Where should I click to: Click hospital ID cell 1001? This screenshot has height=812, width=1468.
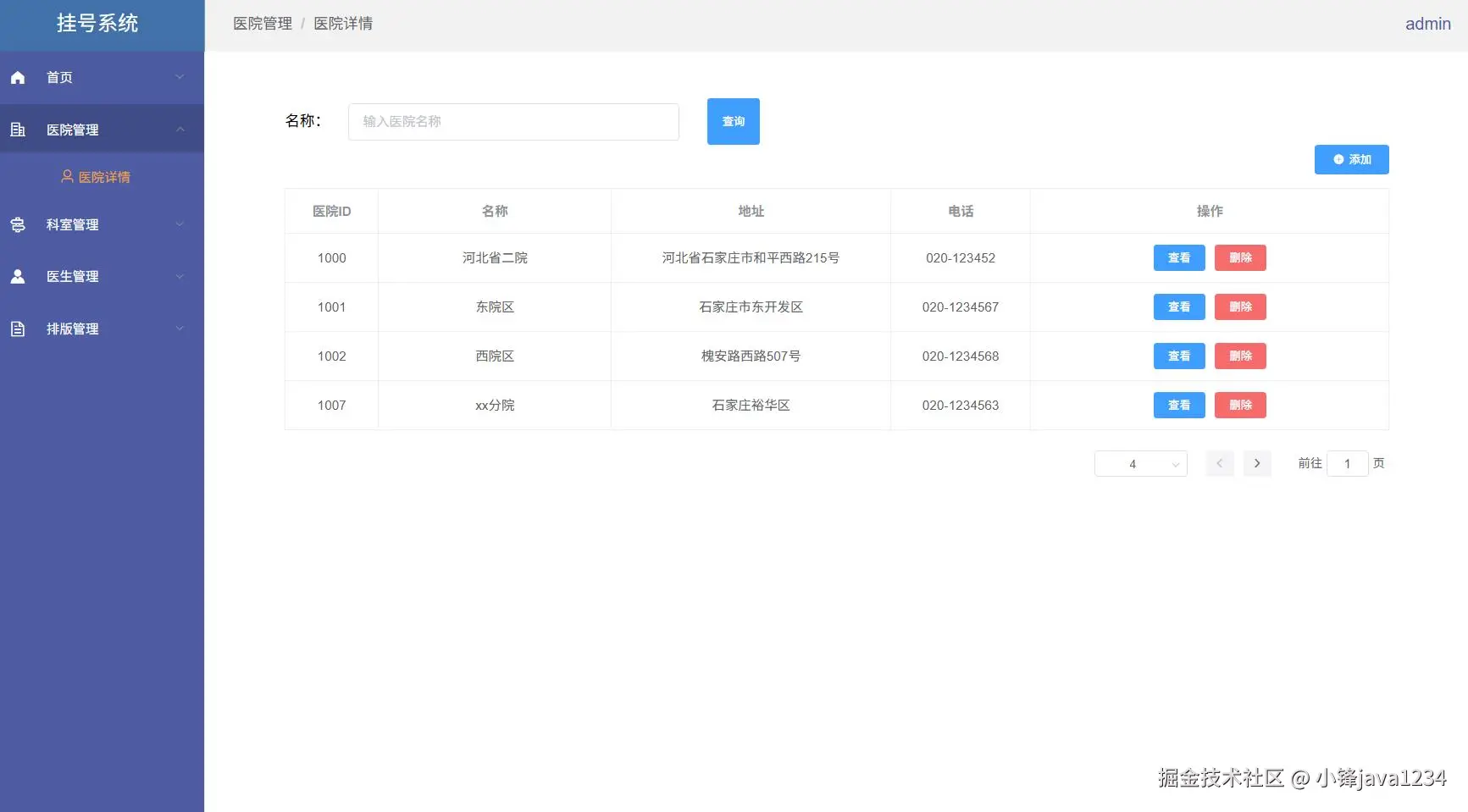[x=332, y=307]
